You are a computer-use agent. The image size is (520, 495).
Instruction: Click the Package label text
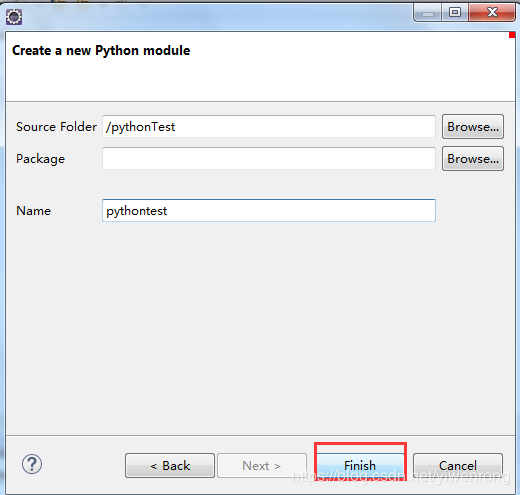click(40, 159)
